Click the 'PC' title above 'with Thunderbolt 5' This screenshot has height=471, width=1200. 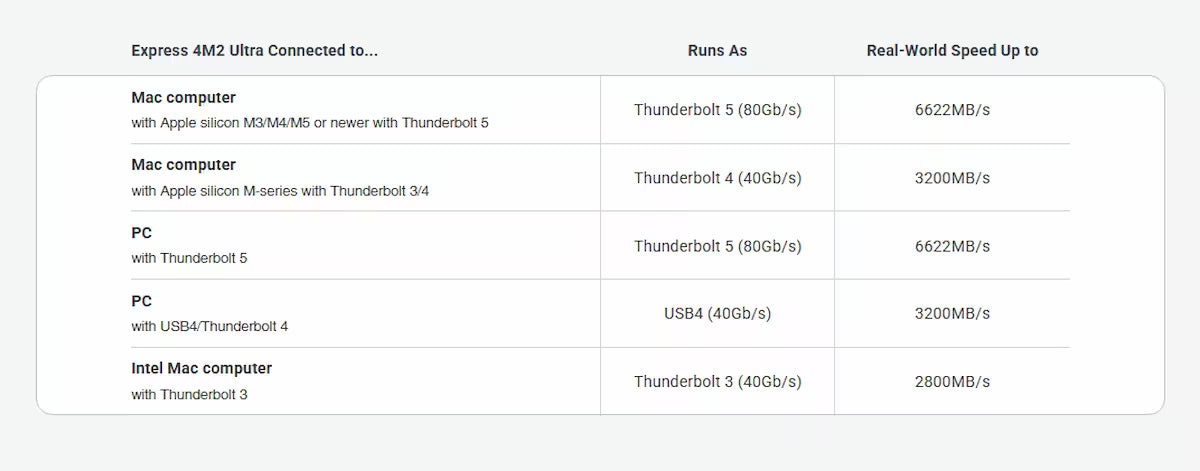click(141, 233)
